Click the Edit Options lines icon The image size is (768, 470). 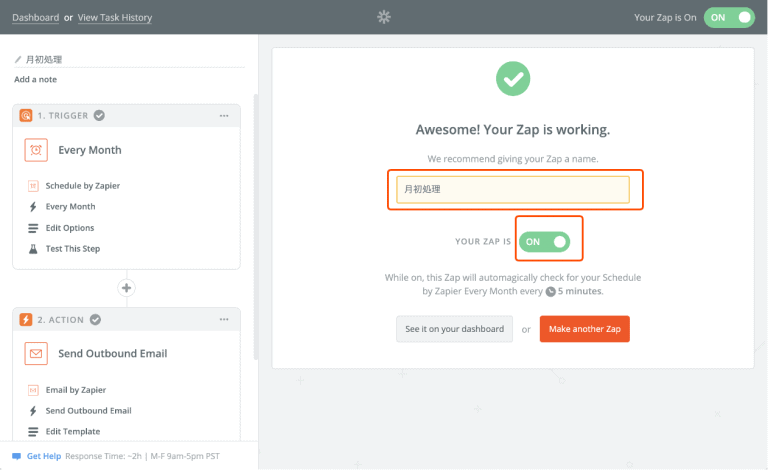(x=33, y=228)
